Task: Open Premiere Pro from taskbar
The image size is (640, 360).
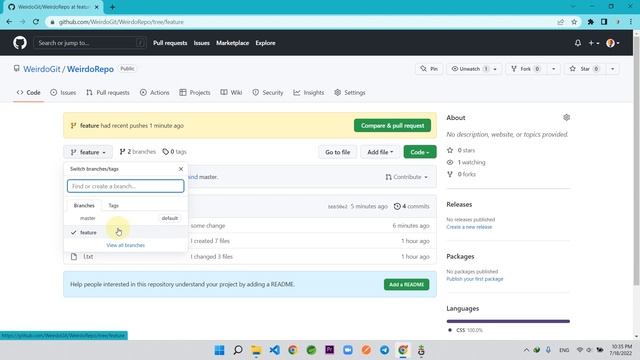Action: [x=329, y=350]
